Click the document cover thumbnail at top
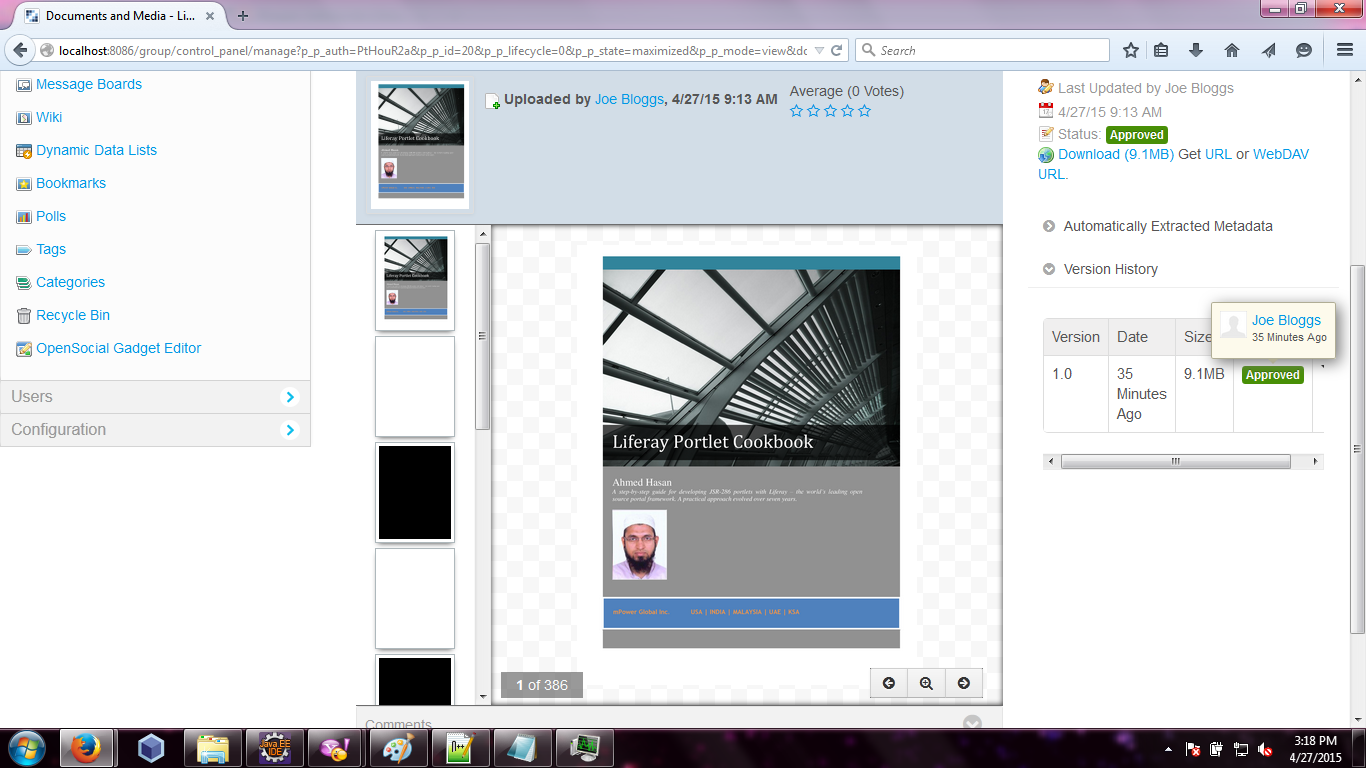 click(x=420, y=146)
